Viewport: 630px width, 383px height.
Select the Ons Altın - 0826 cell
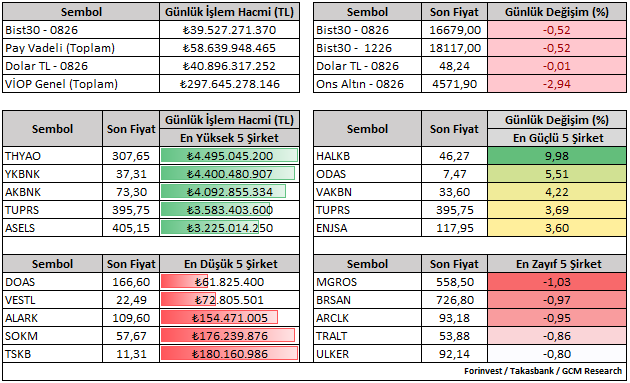367,84
